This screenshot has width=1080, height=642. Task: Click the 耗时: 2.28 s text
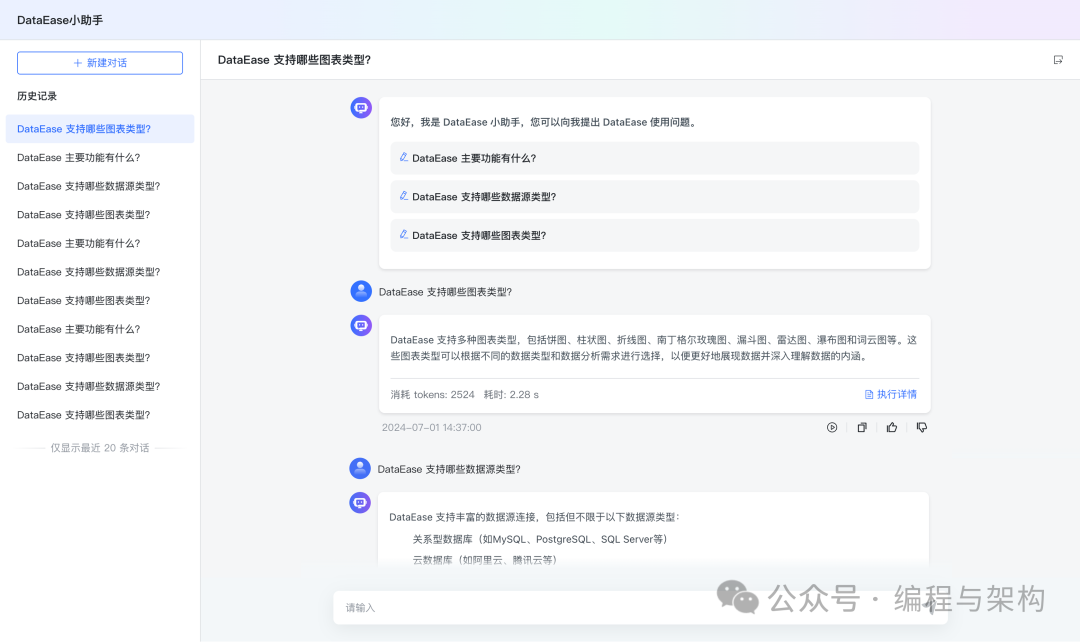(x=511, y=395)
